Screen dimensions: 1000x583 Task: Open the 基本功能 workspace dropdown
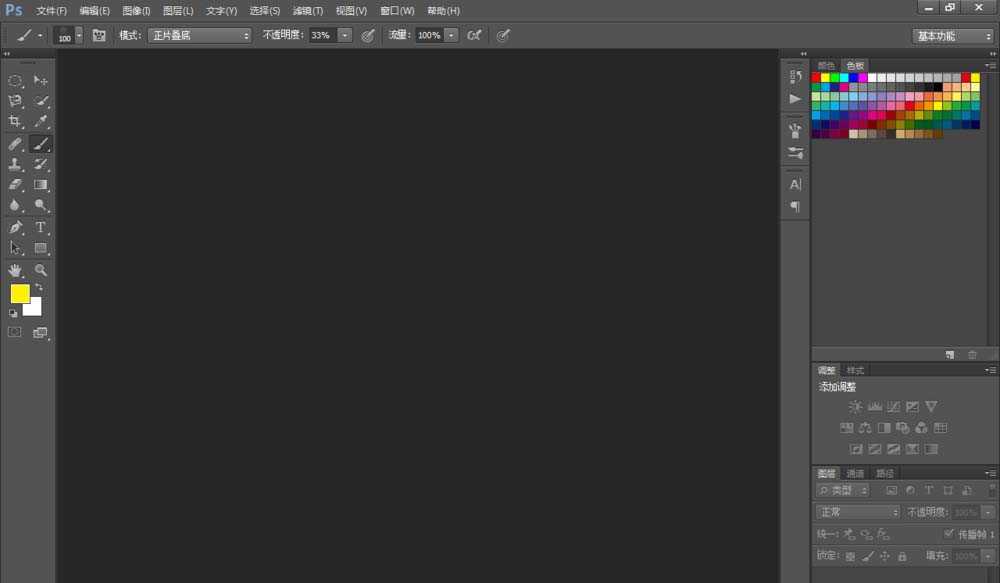pos(952,35)
